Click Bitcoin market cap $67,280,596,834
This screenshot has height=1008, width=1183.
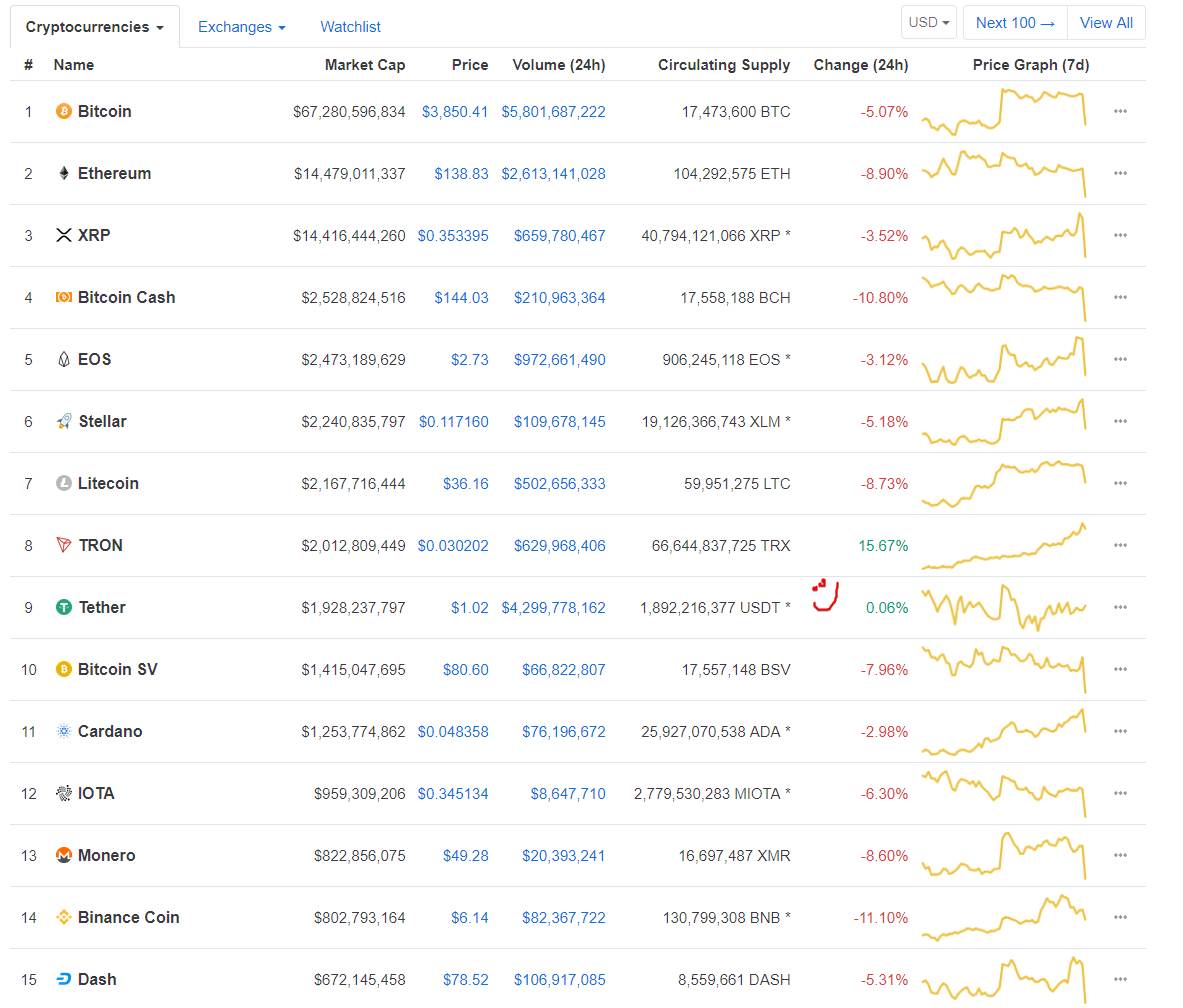pyautogui.click(x=349, y=112)
